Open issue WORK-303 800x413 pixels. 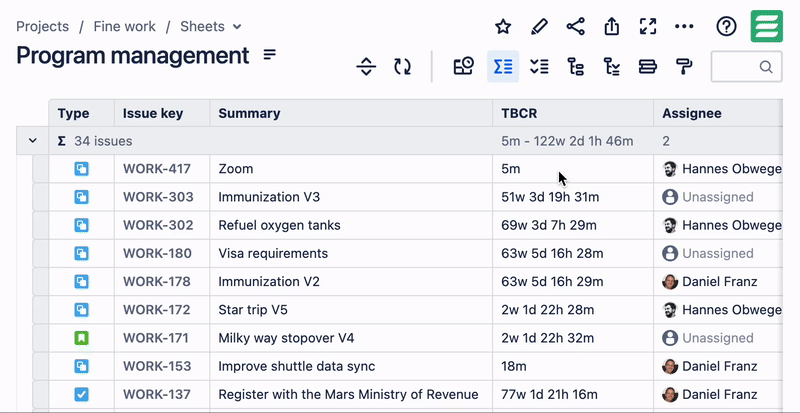(x=158, y=197)
